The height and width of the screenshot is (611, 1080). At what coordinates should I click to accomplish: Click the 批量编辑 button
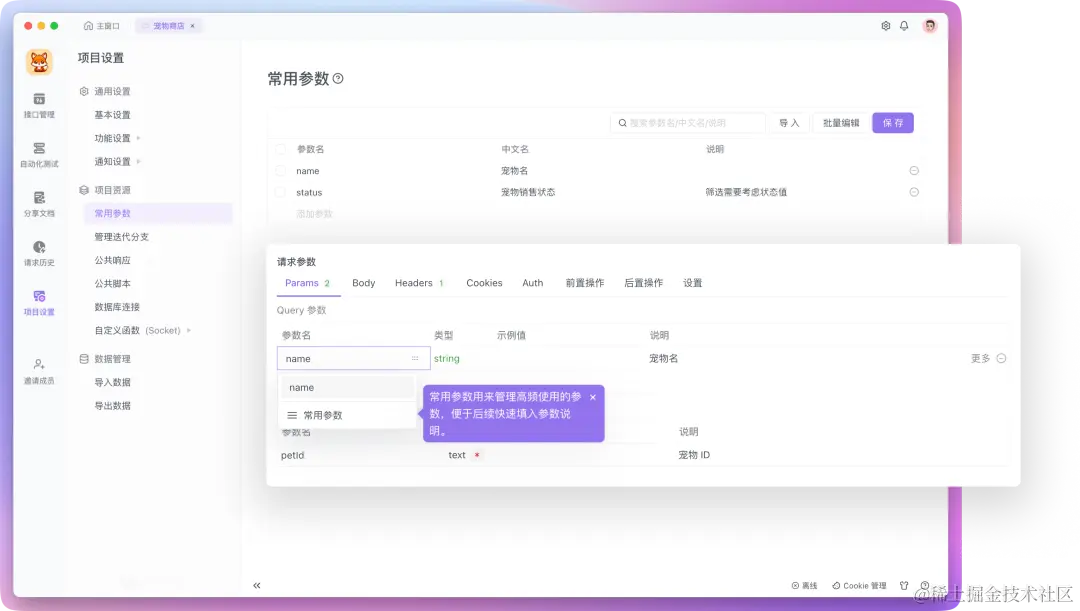click(840, 122)
